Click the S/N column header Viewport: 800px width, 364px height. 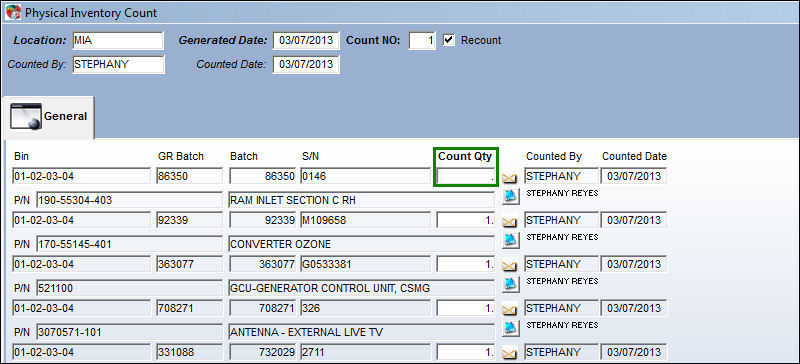click(x=311, y=156)
